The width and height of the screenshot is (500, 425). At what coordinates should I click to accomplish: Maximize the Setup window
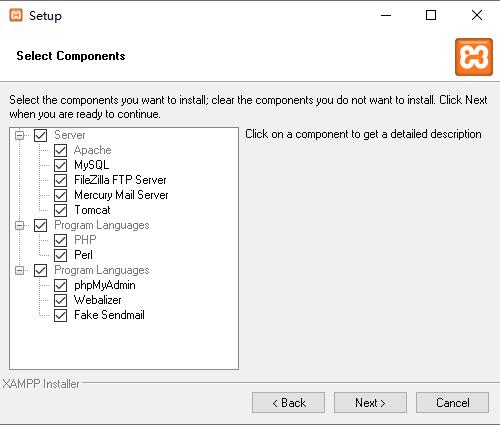pyautogui.click(x=431, y=15)
